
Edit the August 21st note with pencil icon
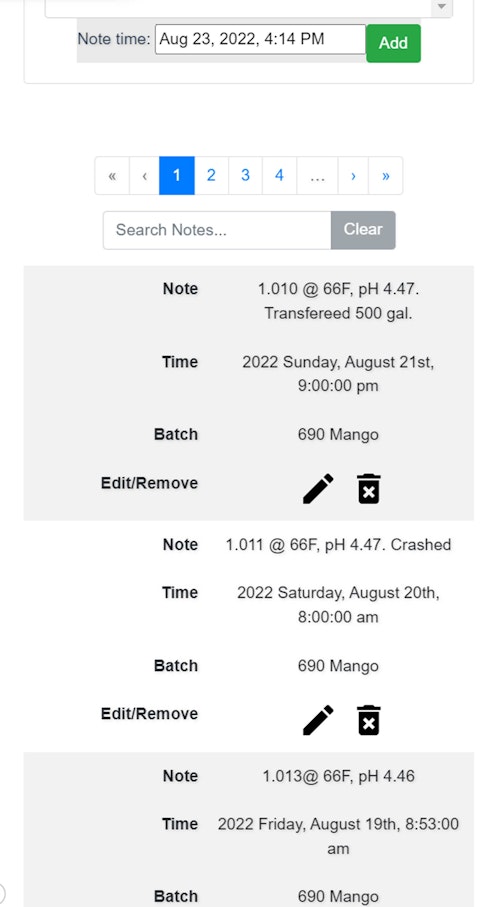point(318,489)
